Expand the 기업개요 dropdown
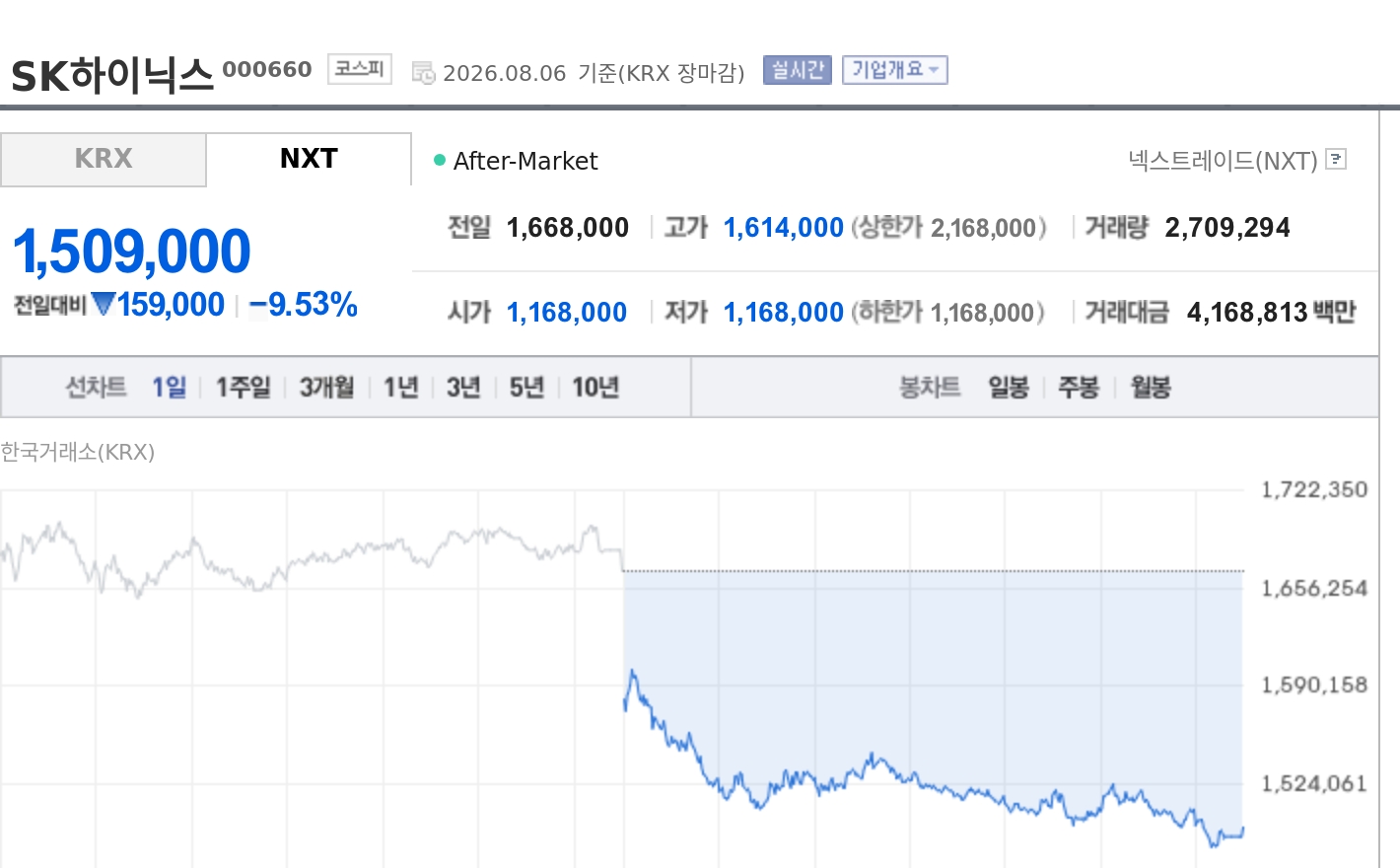 tap(894, 70)
